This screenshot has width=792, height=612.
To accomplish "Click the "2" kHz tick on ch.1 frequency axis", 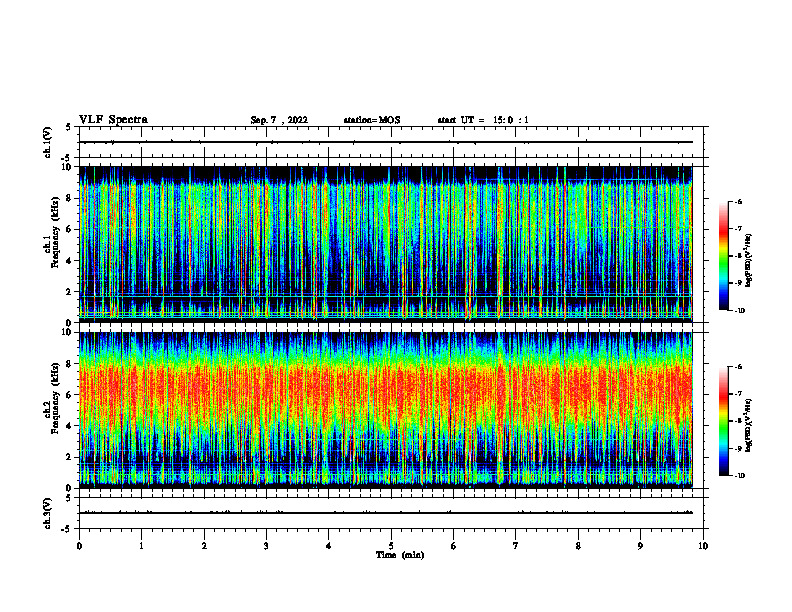I will (70, 292).
